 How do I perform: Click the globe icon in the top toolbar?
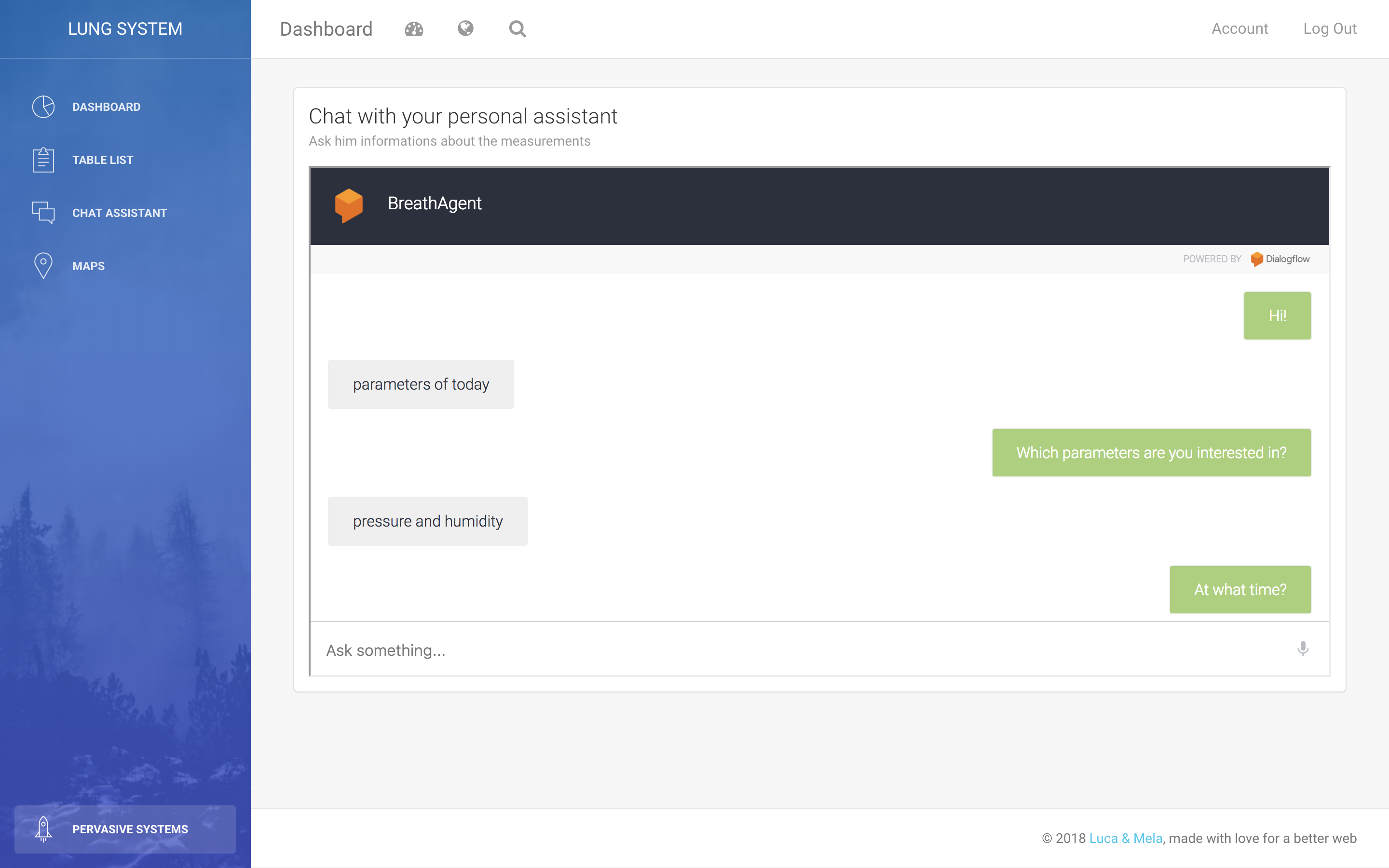[466, 28]
